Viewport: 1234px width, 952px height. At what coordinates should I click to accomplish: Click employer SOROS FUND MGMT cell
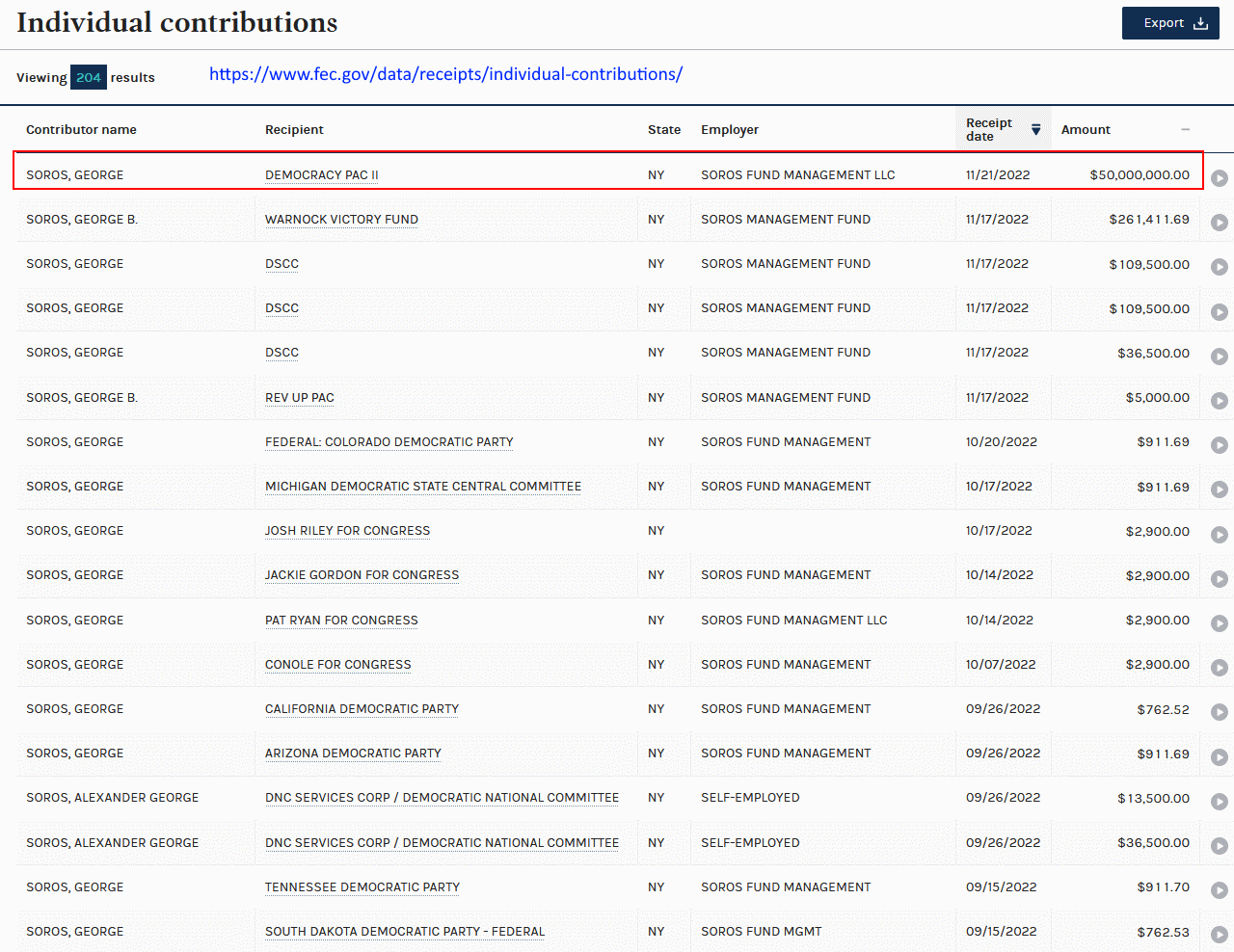[762, 932]
